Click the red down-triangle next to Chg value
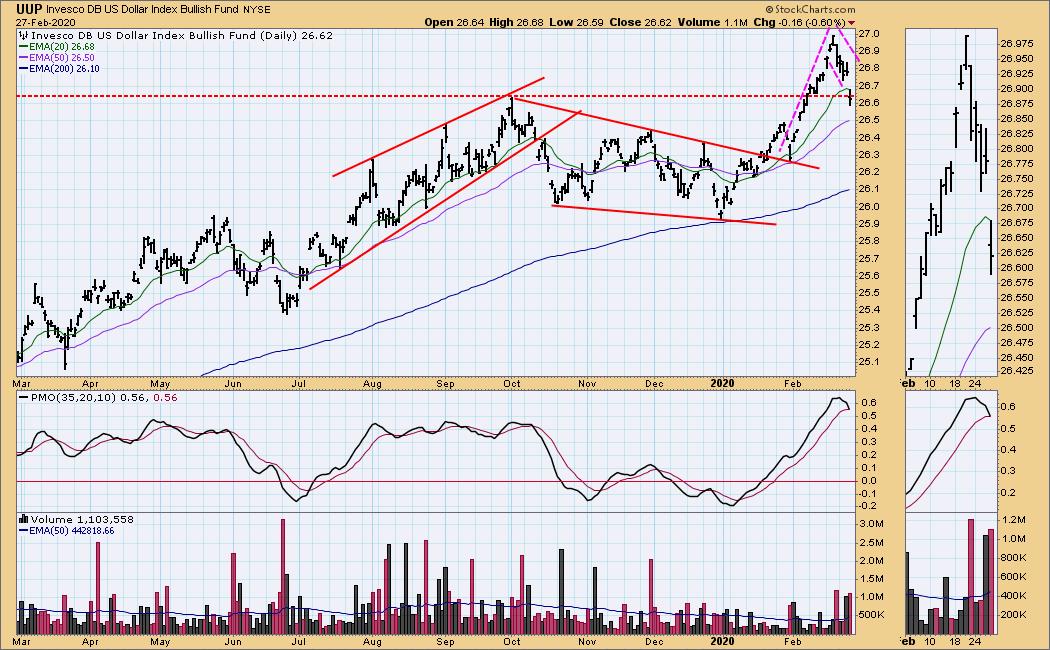The width and height of the screenshot is (1050, 650). pos(852,22)
